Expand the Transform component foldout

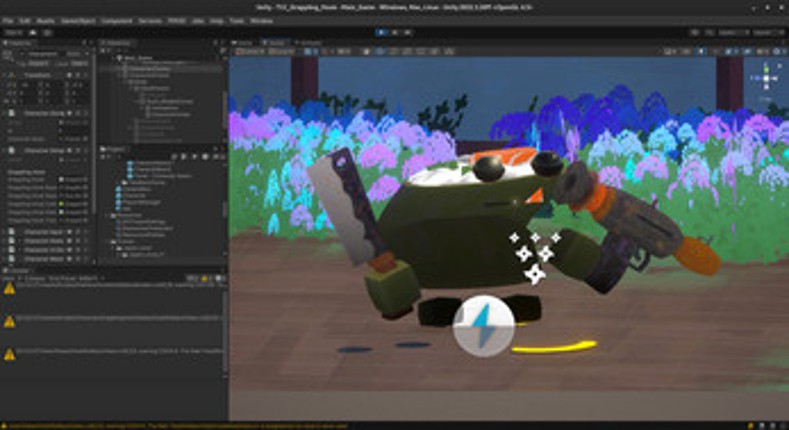click(x=6, y=73)
